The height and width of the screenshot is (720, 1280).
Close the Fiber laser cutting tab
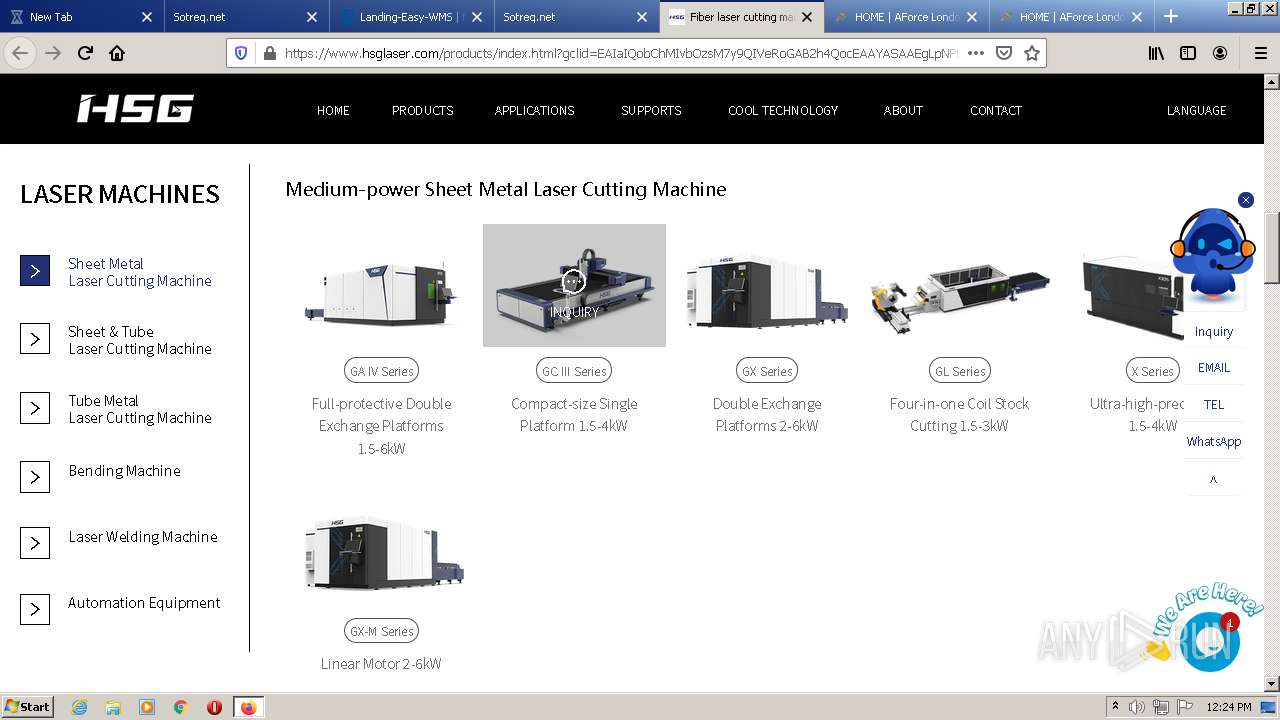[806, 16]
